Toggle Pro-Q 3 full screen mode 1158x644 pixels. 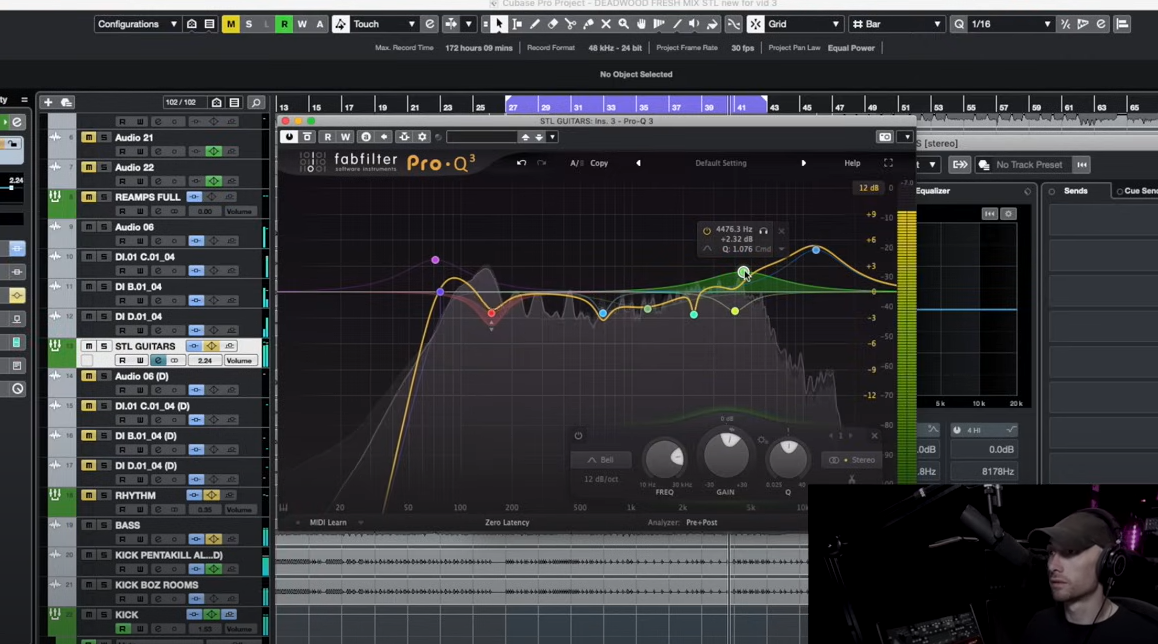888,163
